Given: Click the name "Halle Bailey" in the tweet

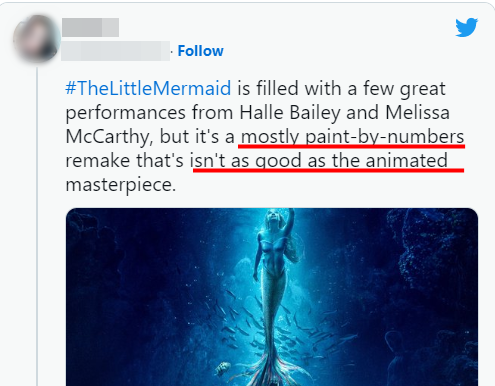Looking at the screenshot, I should coord(290,113).
